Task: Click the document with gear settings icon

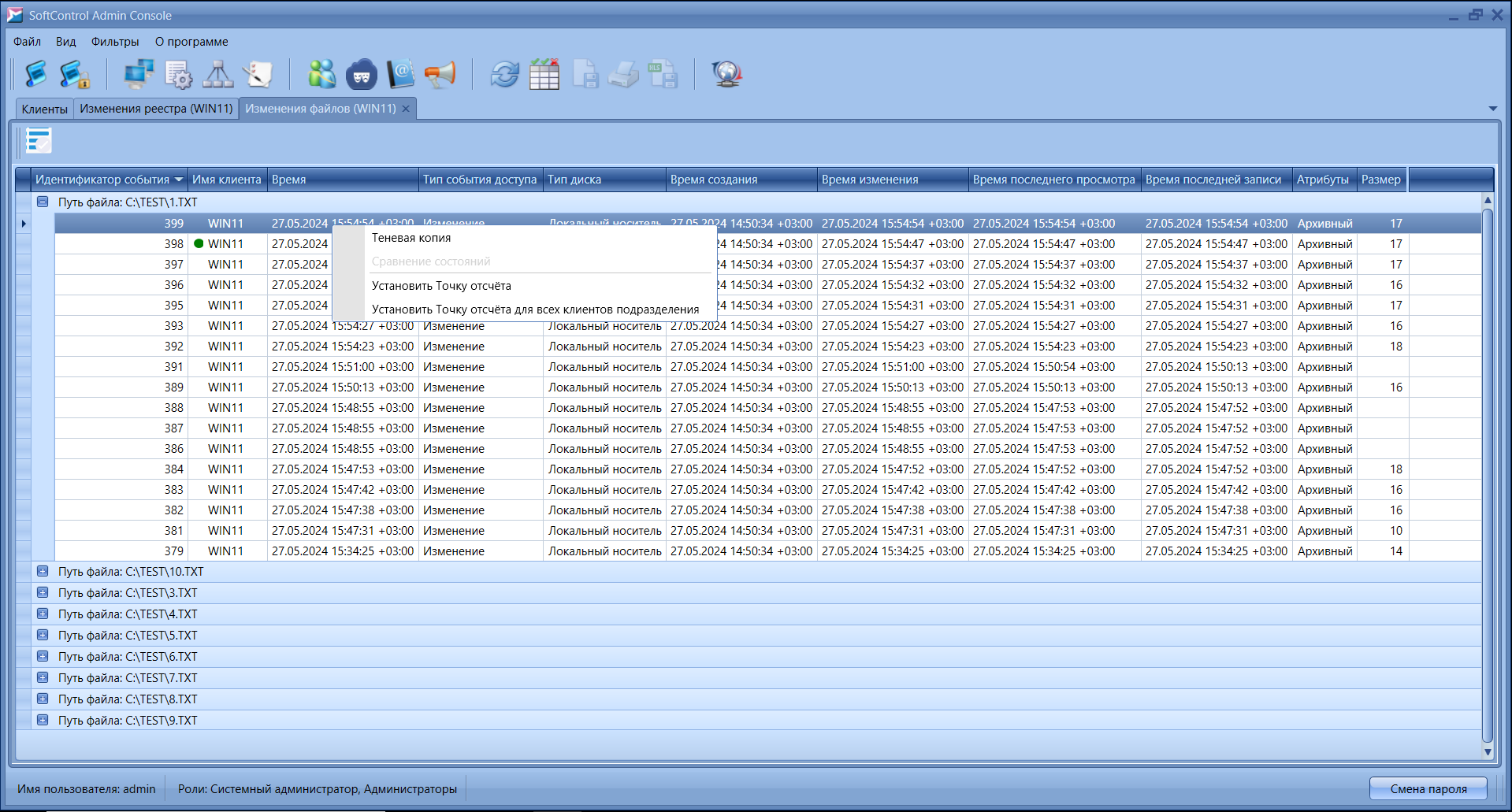Action: coord(178,74)
